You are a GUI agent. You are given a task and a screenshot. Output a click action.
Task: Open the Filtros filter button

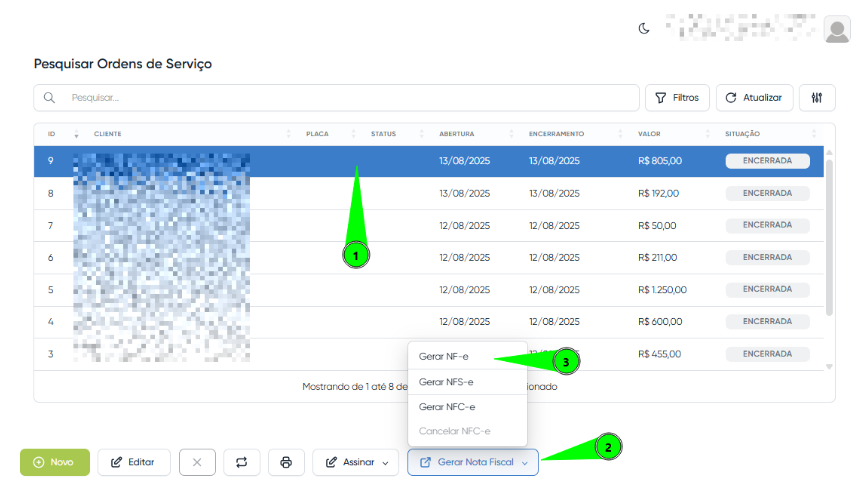point(677,98)
